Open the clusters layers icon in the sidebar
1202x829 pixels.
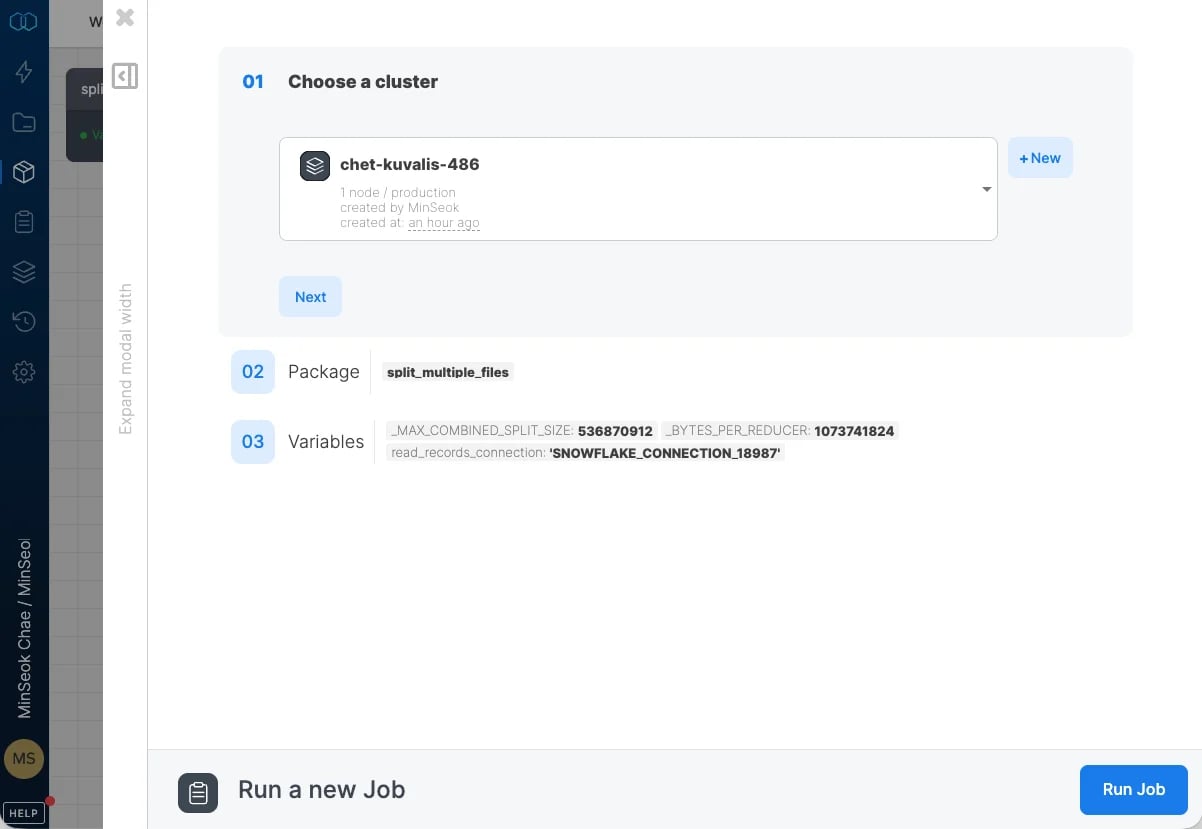coord(24,272)
